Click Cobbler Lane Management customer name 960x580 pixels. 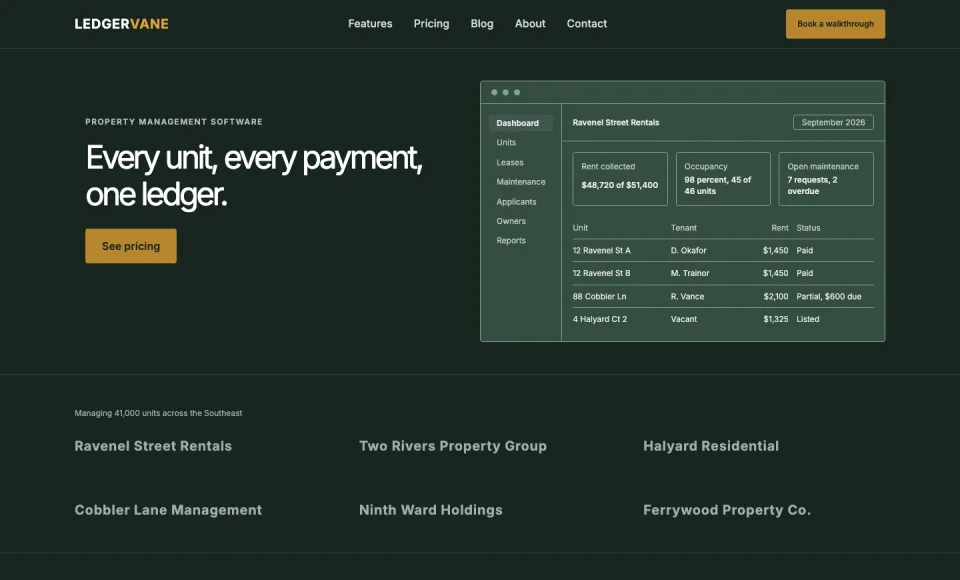[168, 510]
